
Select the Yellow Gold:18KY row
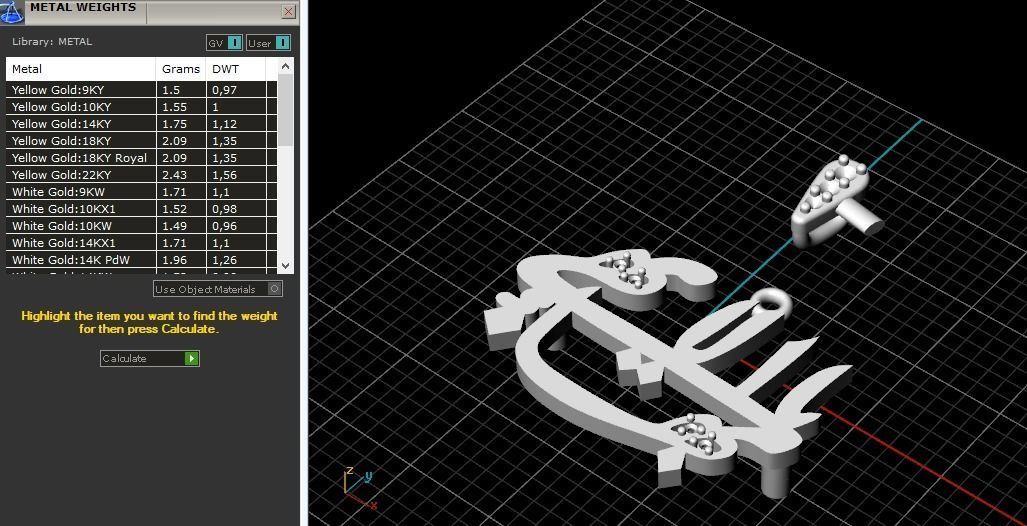click(141, 141)
